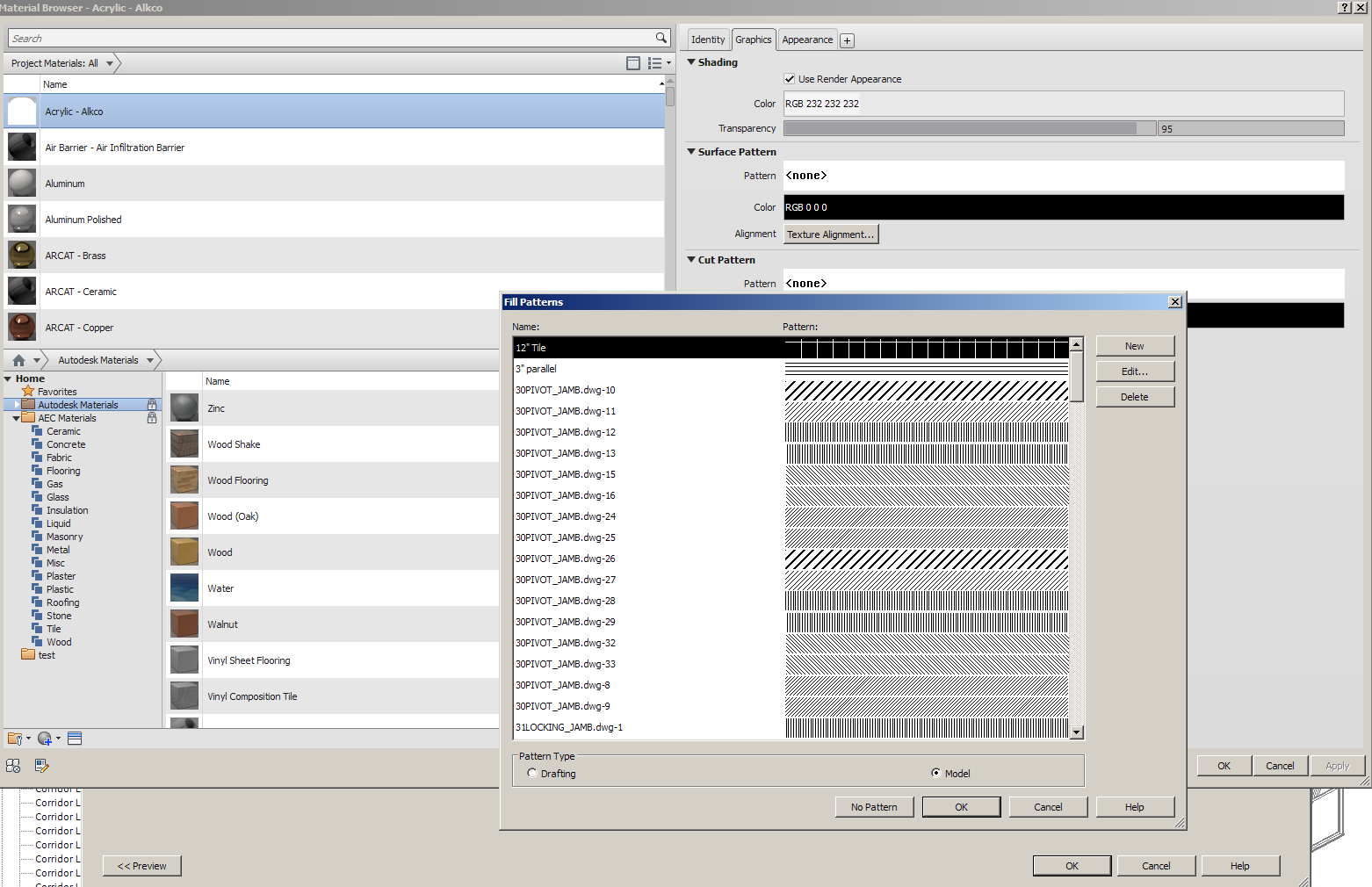
Task: Click the Walnut material thumbnail
Action: (184, 624)
